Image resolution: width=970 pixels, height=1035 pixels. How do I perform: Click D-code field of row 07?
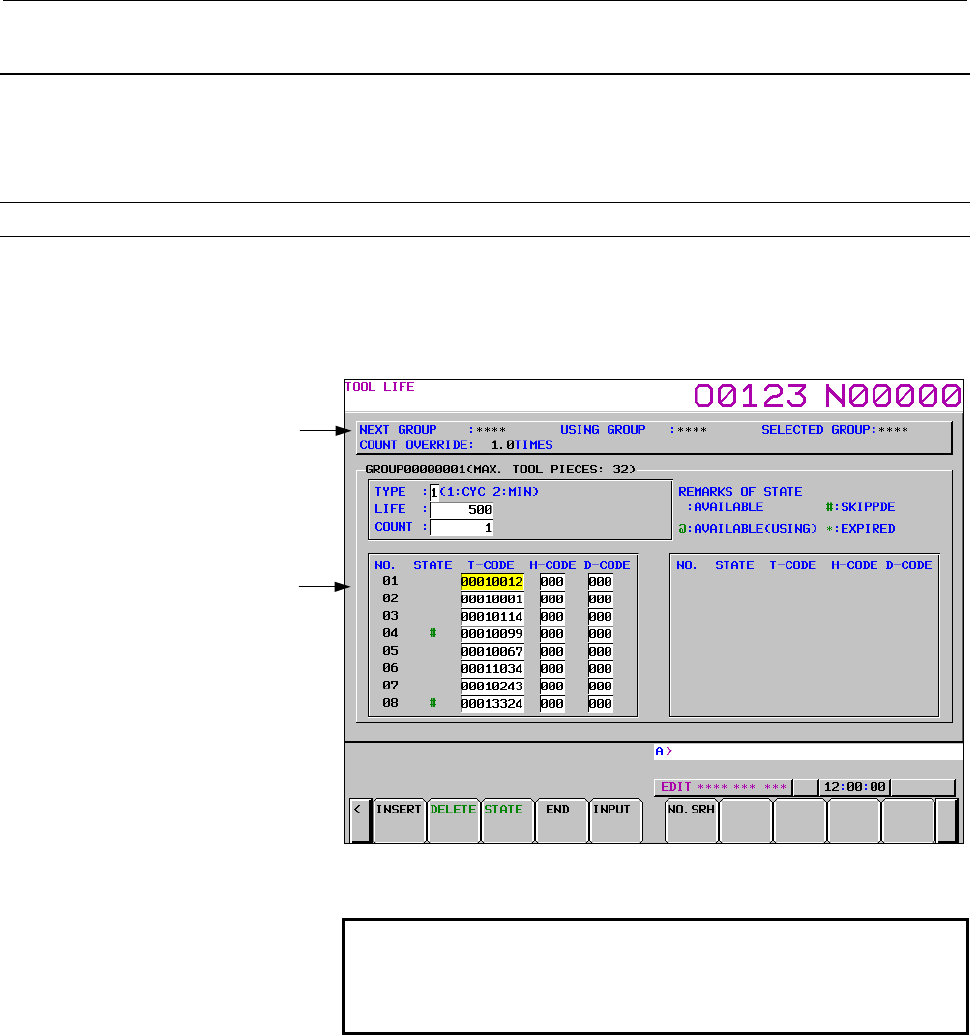click(x=600, y=686)
